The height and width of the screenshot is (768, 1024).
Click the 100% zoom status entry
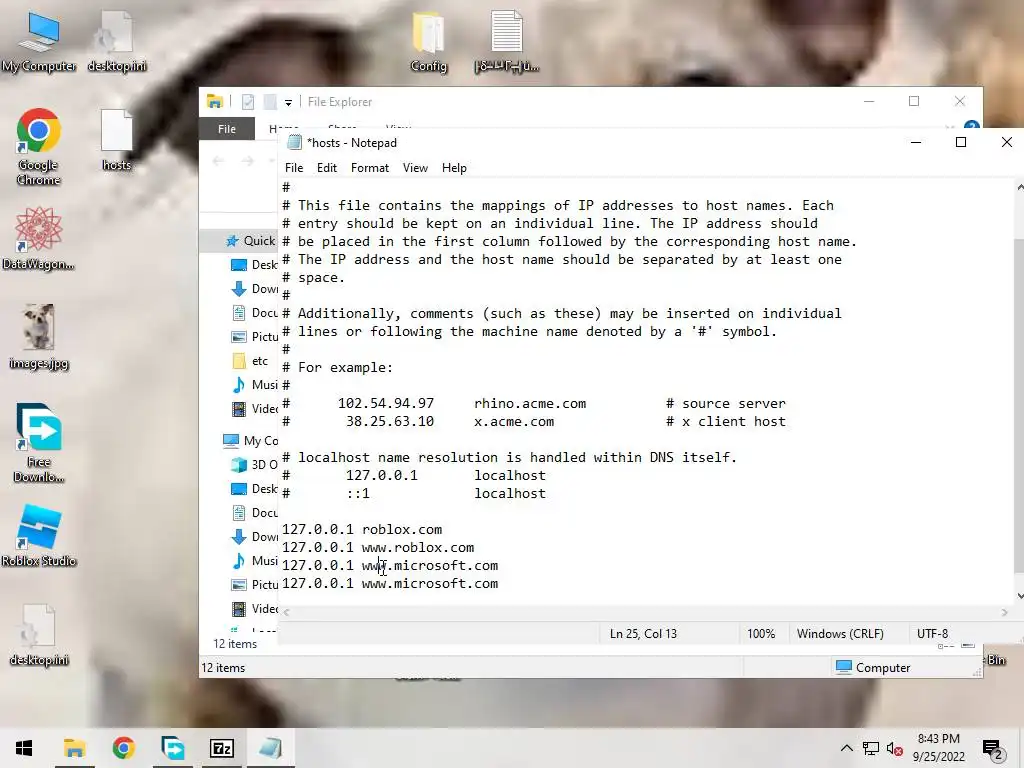point(761,633)
